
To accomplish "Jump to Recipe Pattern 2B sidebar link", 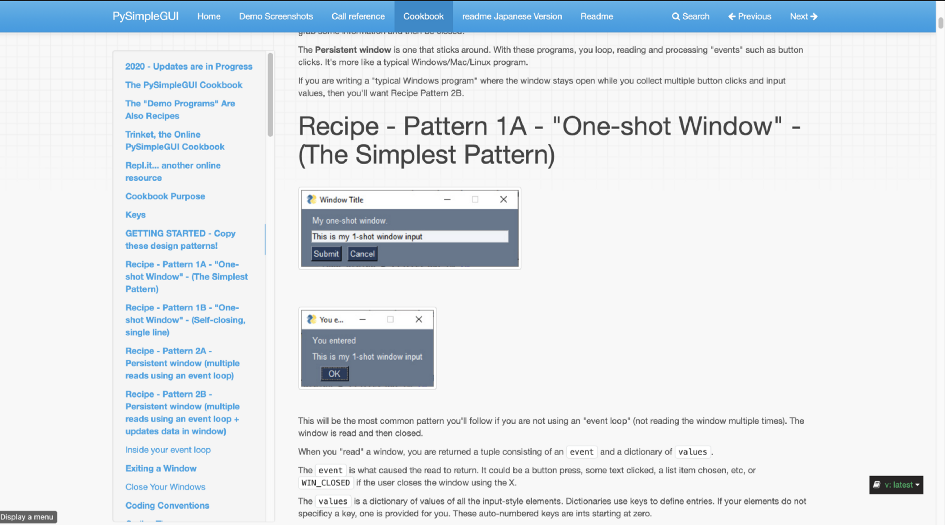I will click(183, 412).
